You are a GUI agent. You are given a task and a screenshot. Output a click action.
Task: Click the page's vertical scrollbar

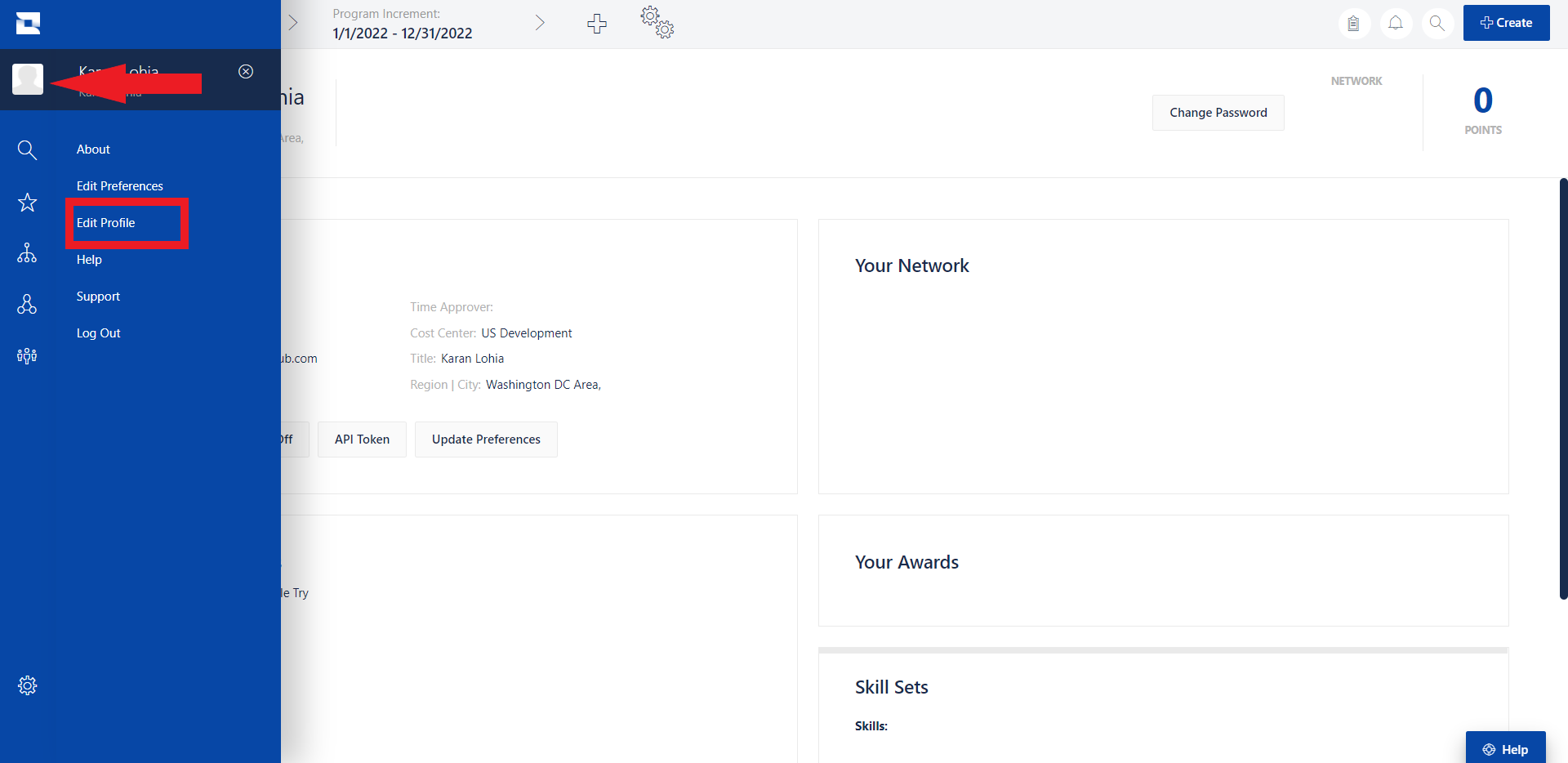(x=1563, y=388)
